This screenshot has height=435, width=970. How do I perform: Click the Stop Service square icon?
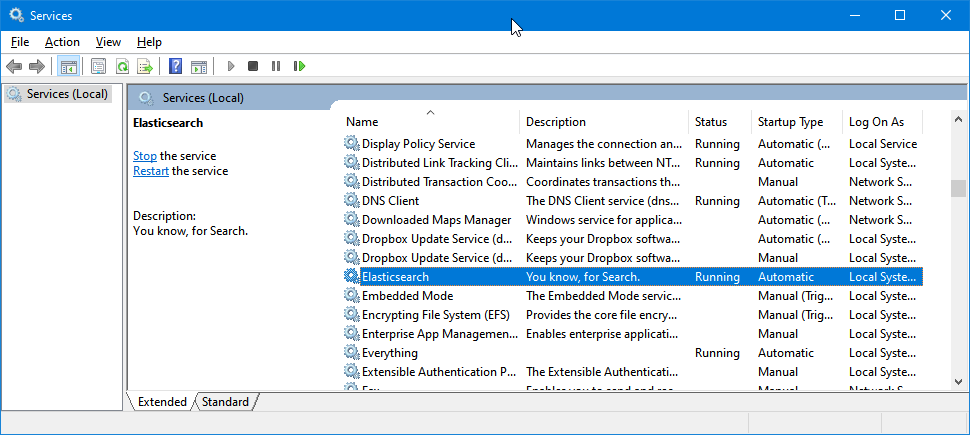pos(252,66)
